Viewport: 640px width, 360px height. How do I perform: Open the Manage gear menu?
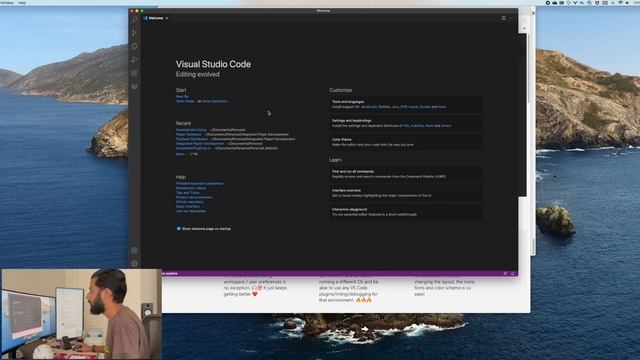coord(135,264)
